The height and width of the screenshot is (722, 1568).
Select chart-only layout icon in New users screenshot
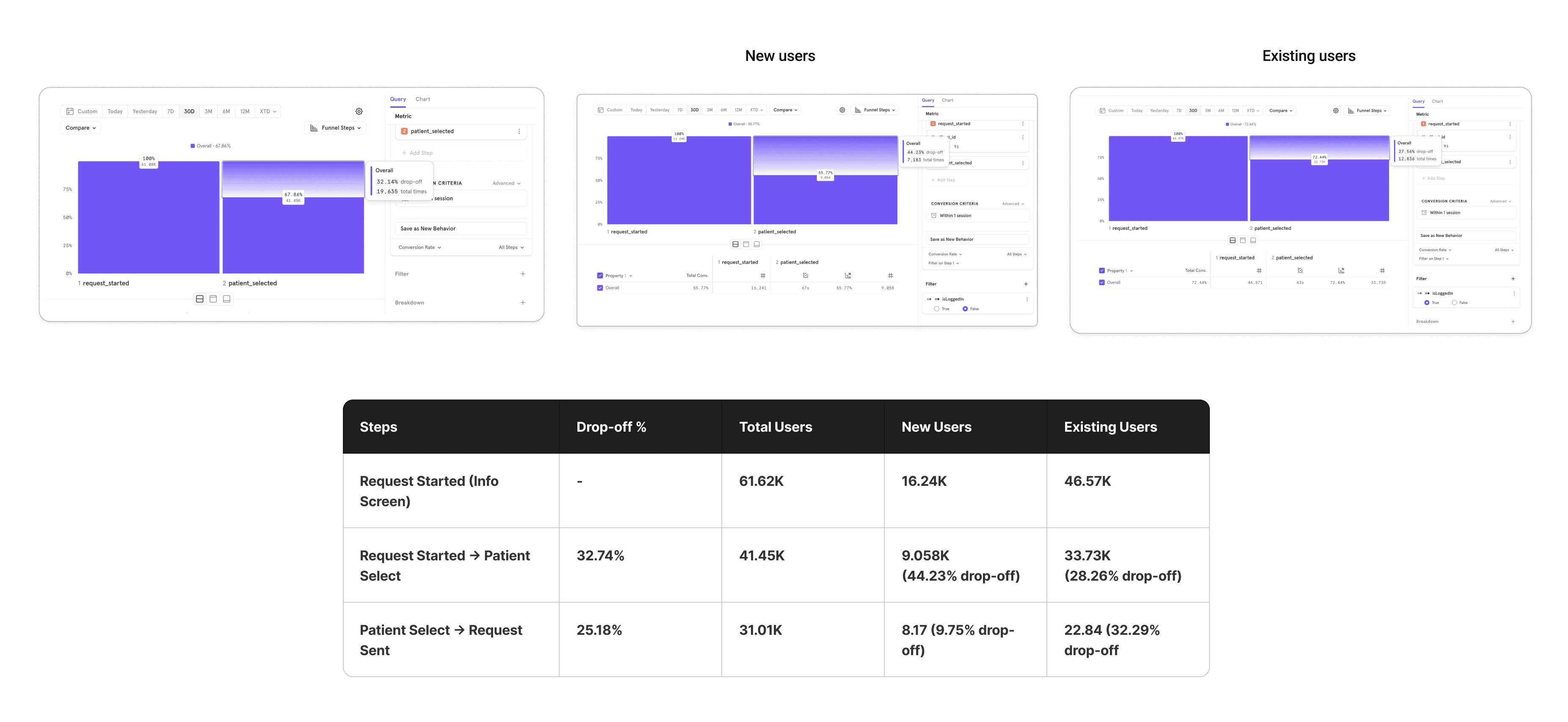click(746, 244)
